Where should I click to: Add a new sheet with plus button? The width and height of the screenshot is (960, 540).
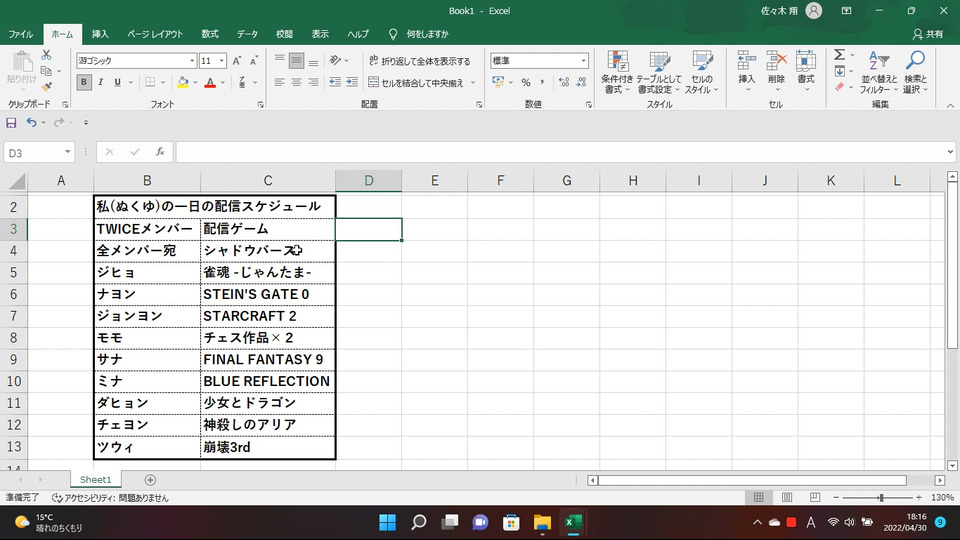point(150,480)
